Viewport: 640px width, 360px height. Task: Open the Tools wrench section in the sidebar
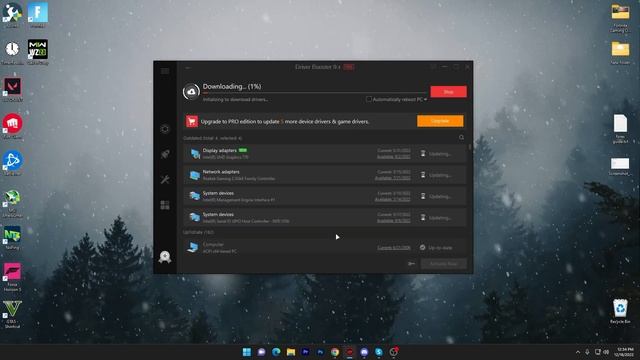(165, 180)
